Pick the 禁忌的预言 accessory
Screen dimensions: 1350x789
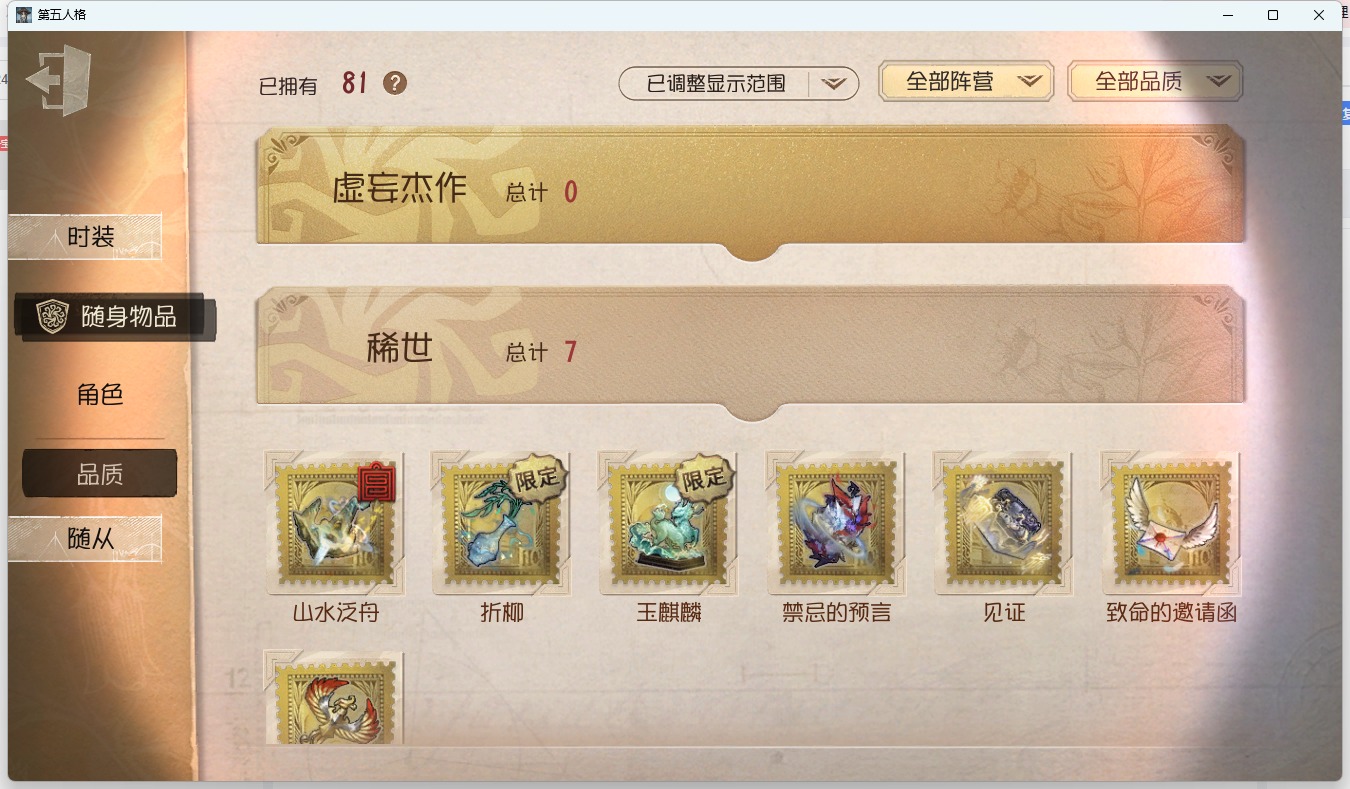coord(836,523)
